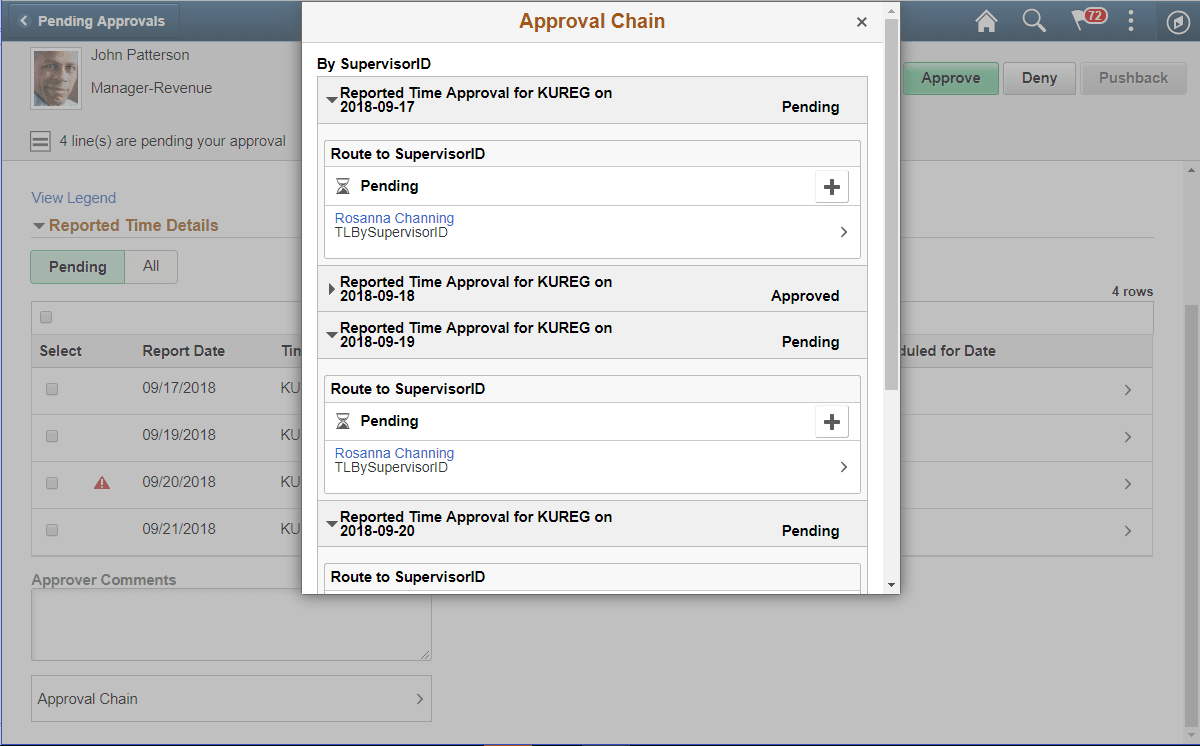Viewport: 1200px width, 746px height.
Task: Click the plus icon to insert an approver for 2018-09-17
Action: pos(832,186)
